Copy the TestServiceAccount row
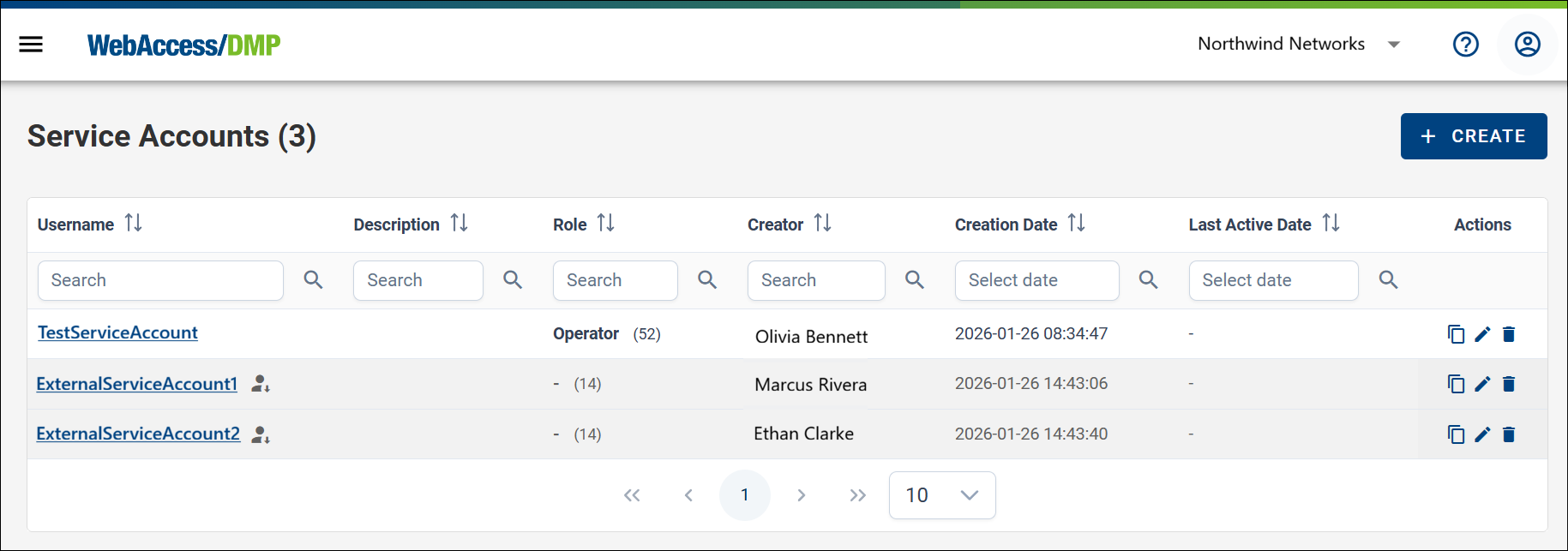Viewport: 1568px width, 551px height. click(1456, 334)
